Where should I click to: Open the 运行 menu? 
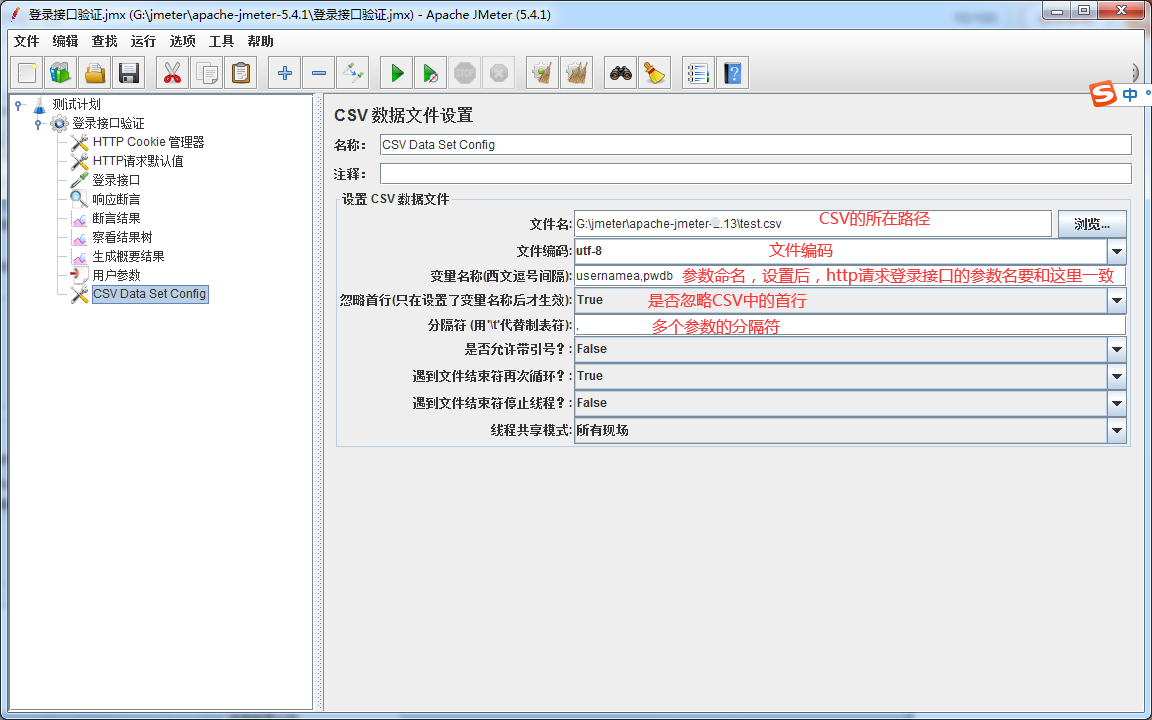[143, 41]
